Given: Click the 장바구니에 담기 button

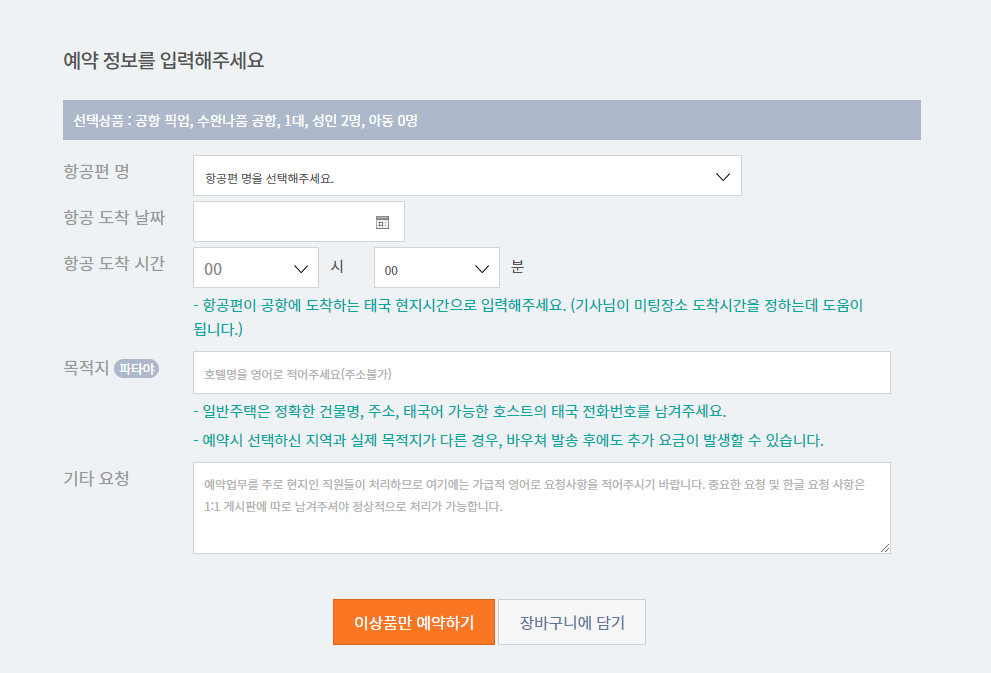Looking at the screenshot, I should 572,622.
